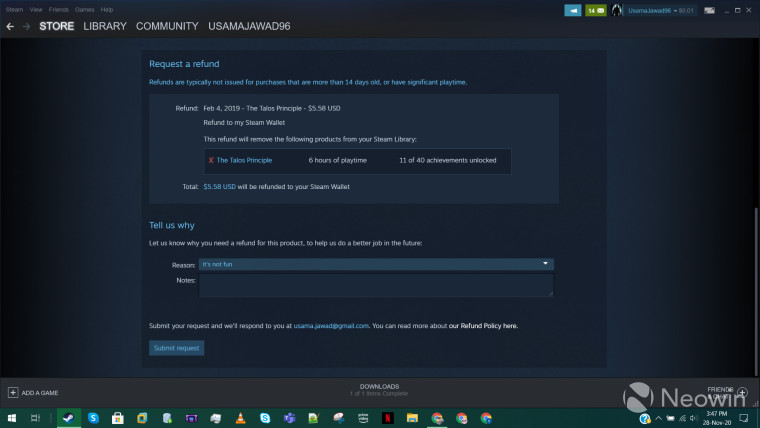
Task: Click the active Chrome icon with underline
Action: pyautogui.click(x=437, y=418)
